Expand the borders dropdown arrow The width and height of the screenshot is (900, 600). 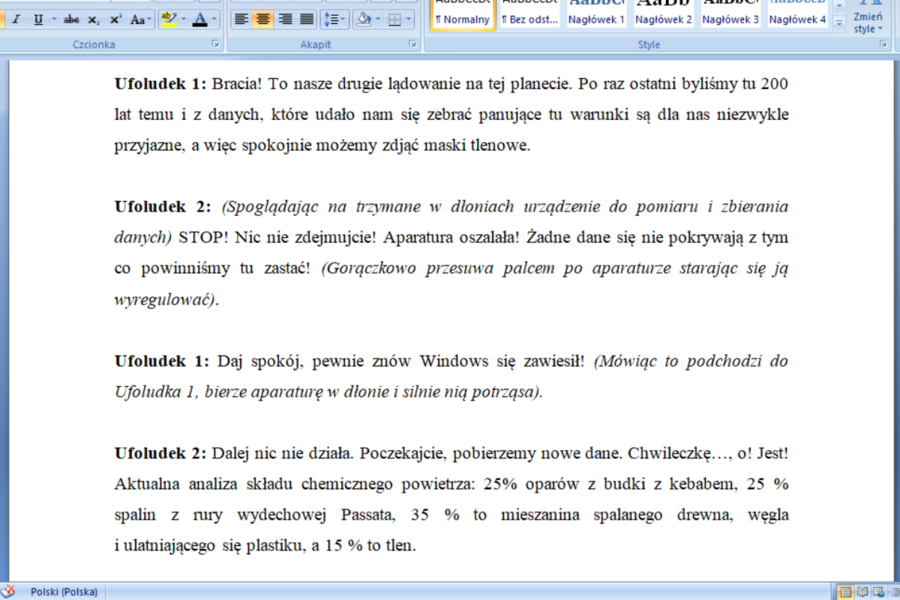(x=409, y=19)
